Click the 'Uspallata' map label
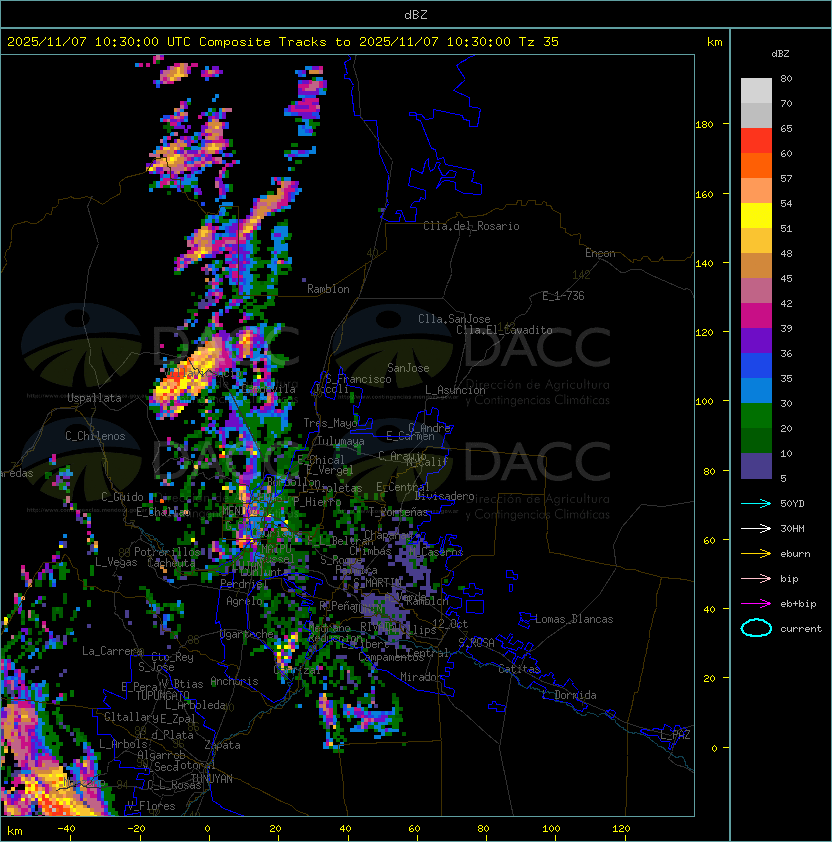 tap(94, 398)
